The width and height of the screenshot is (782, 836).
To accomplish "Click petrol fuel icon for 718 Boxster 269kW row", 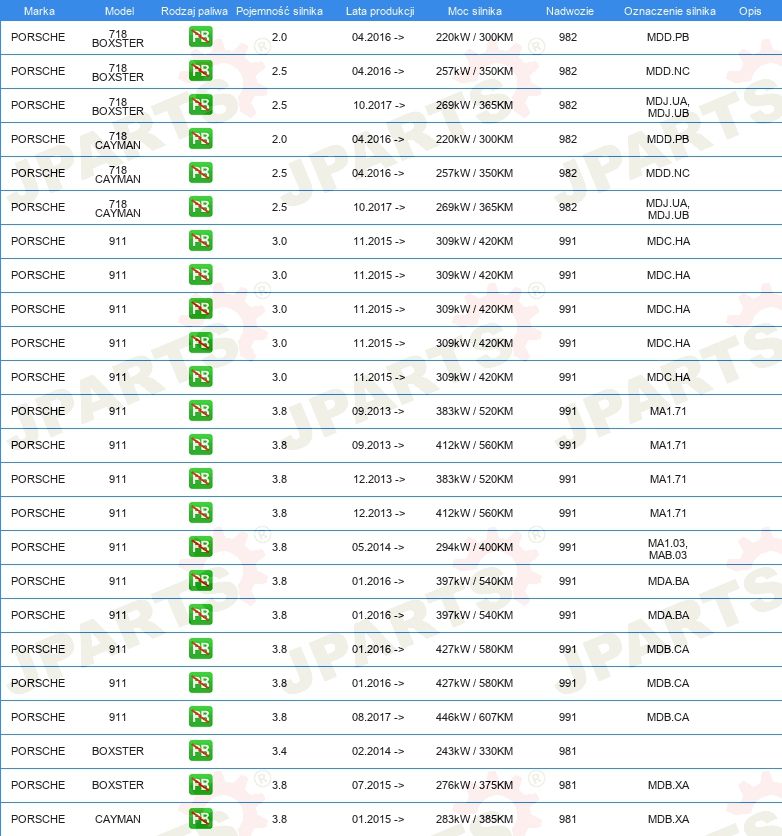I will click(x=200, y=105).
